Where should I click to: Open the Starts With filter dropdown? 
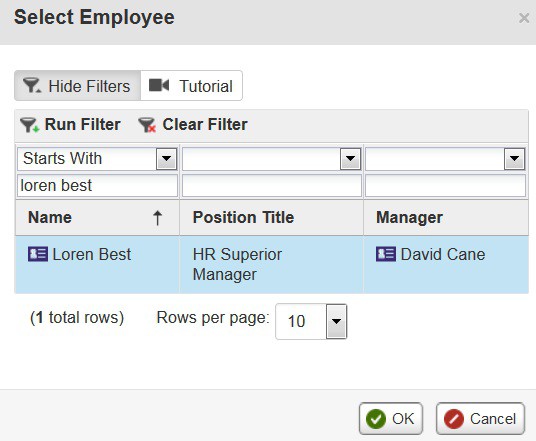click(x=166, y=159)
